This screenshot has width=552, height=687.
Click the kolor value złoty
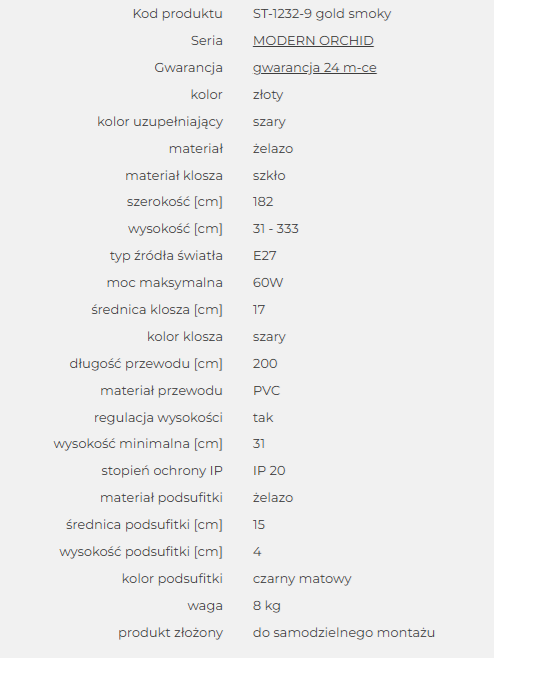[x=268, y=95]
